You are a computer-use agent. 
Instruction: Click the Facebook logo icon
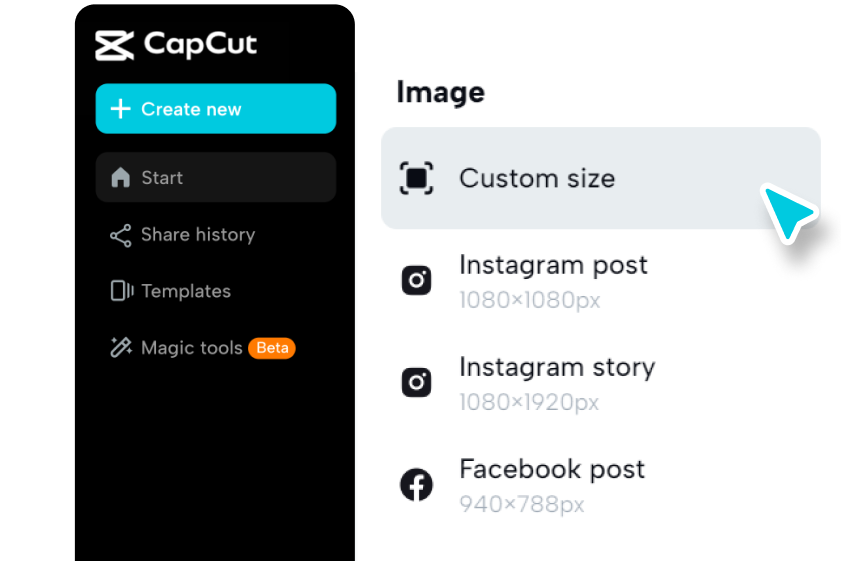pos(417,485)
